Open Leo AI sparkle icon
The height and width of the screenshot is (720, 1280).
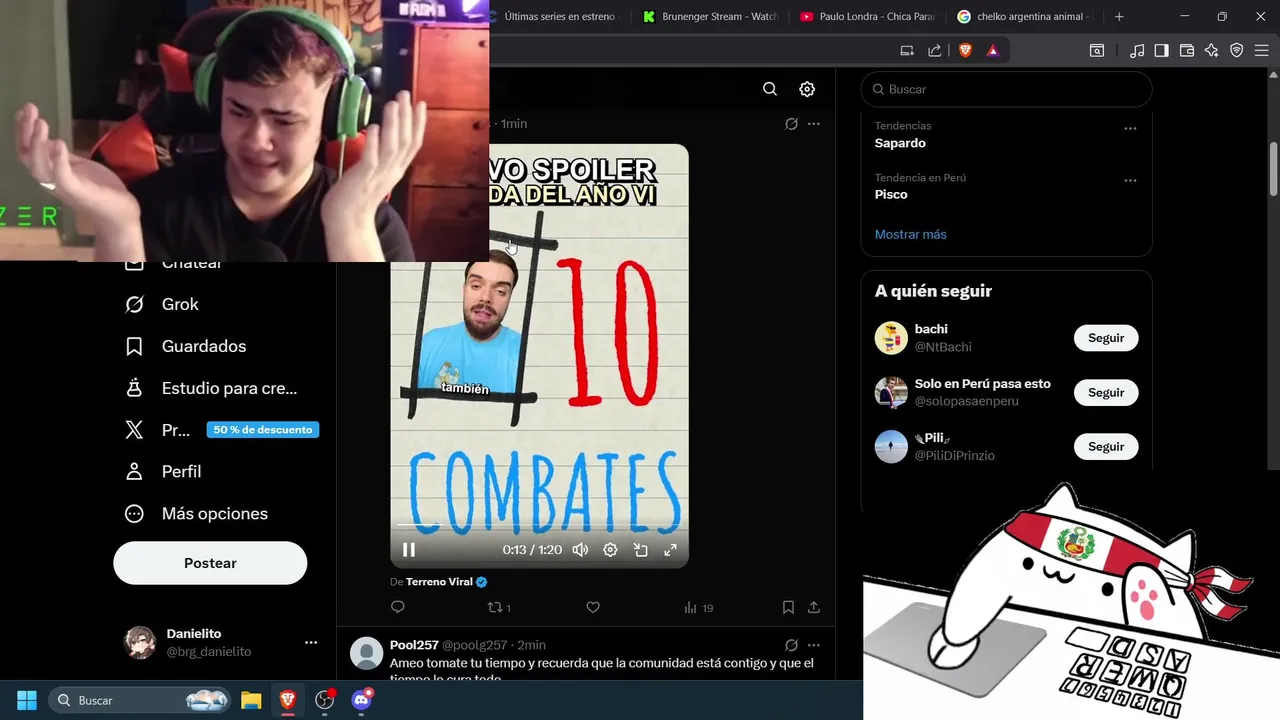pos(1212,50)
